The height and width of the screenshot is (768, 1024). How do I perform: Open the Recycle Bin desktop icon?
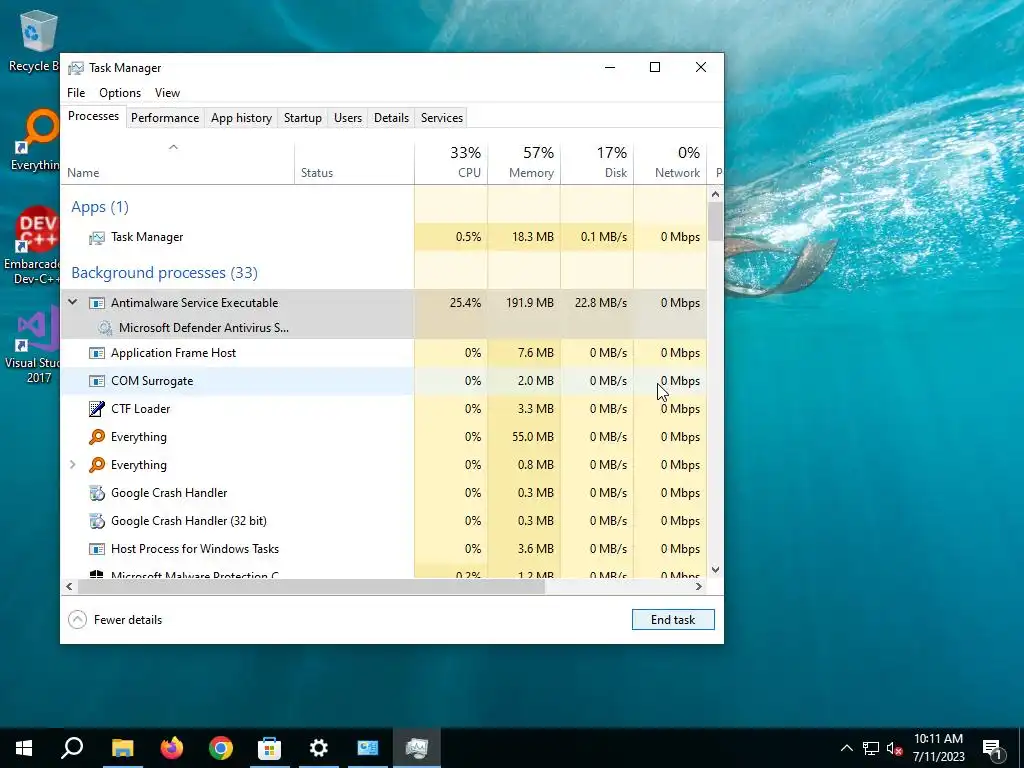click(37, 31)
